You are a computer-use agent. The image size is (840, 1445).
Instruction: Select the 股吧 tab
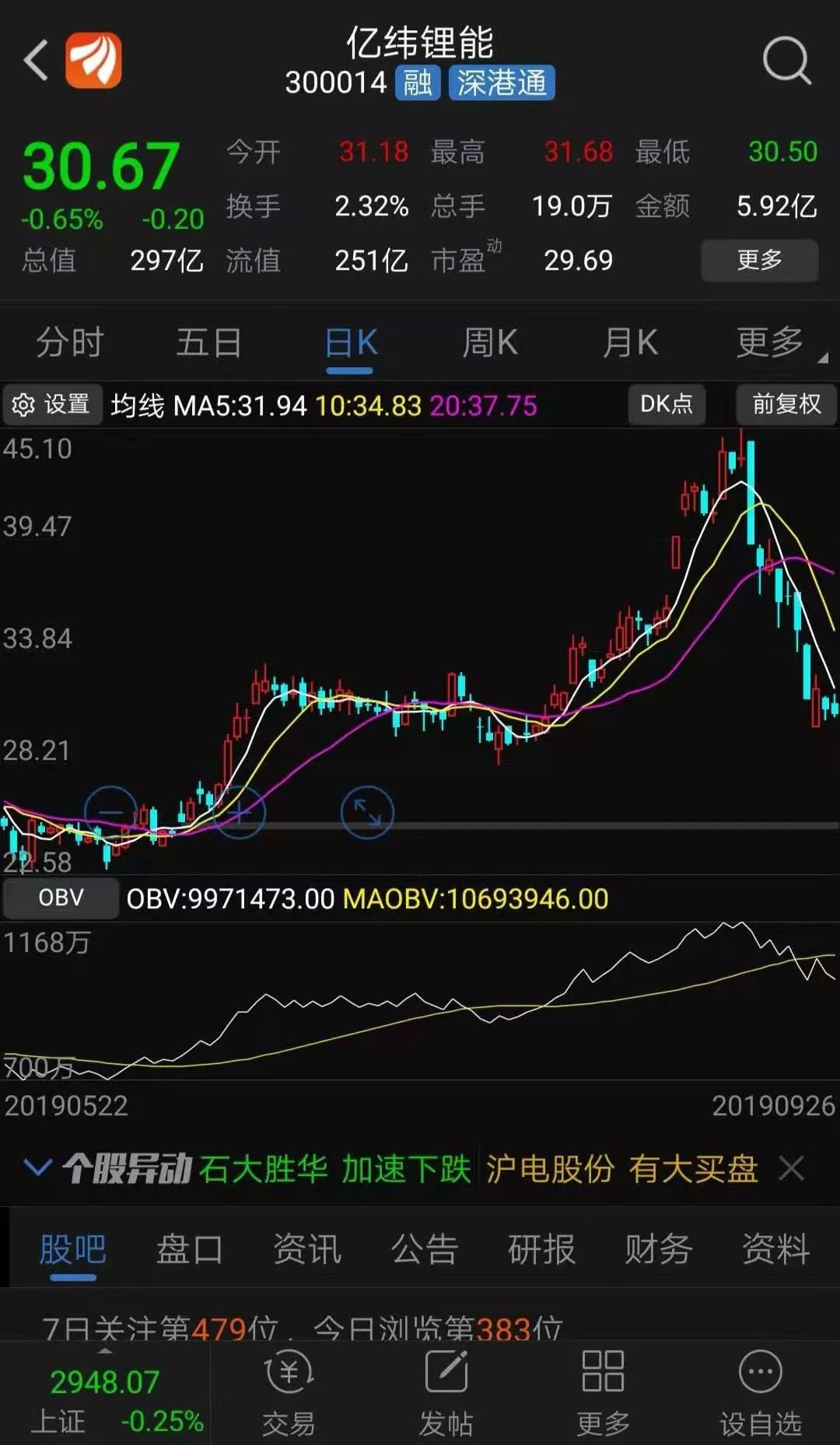click(x=72, y=1250)
